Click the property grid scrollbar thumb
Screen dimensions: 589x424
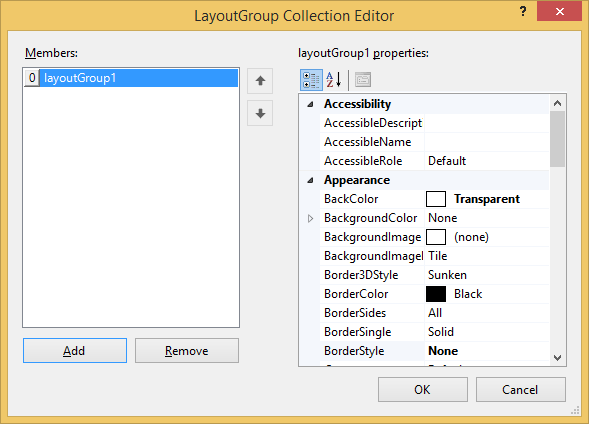coord(557,139)
